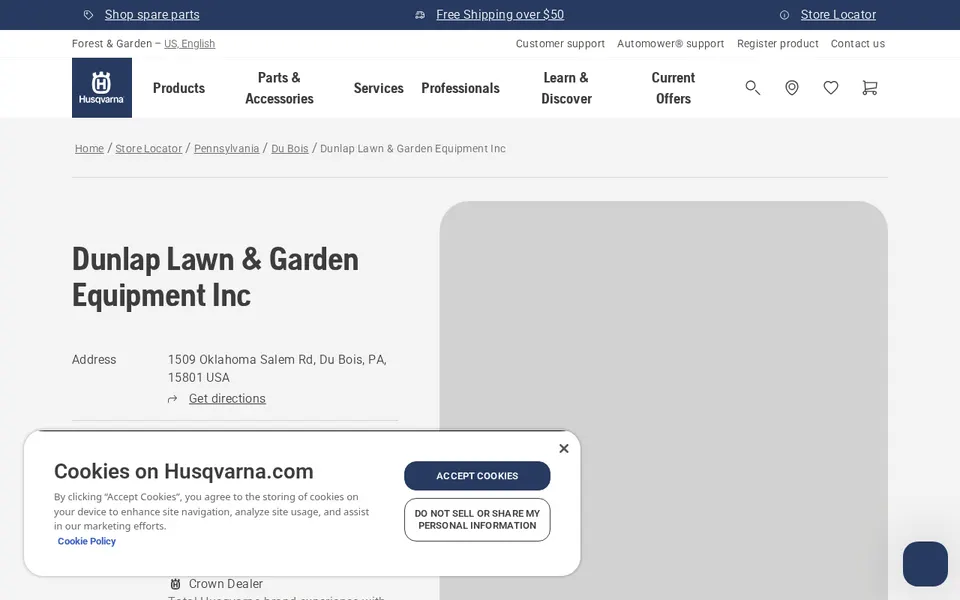
Task: Click Do Not Sell or Share button
Action: pos(477,520)
